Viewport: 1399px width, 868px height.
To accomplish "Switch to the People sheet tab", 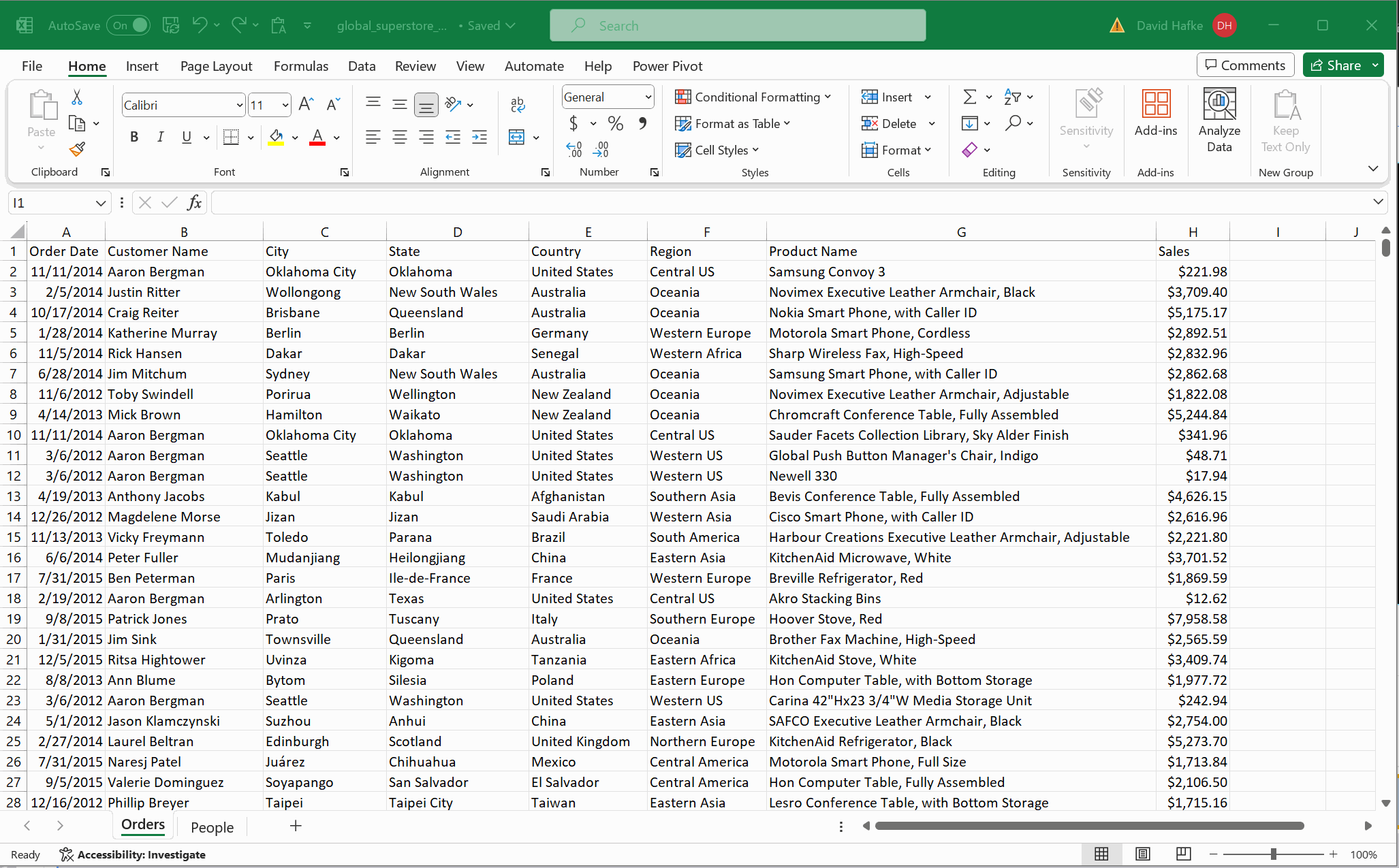I will click(x=212, y=827).
